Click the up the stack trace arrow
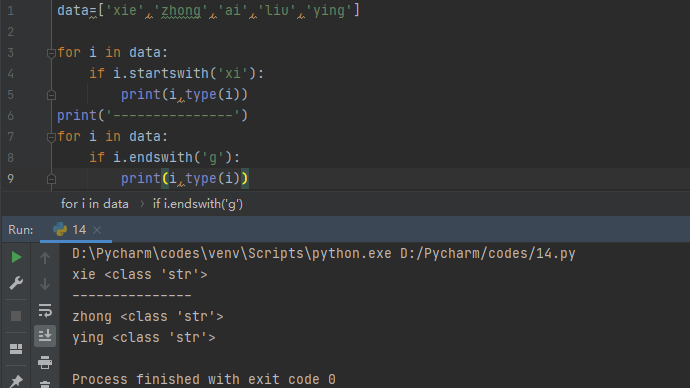 45,258
